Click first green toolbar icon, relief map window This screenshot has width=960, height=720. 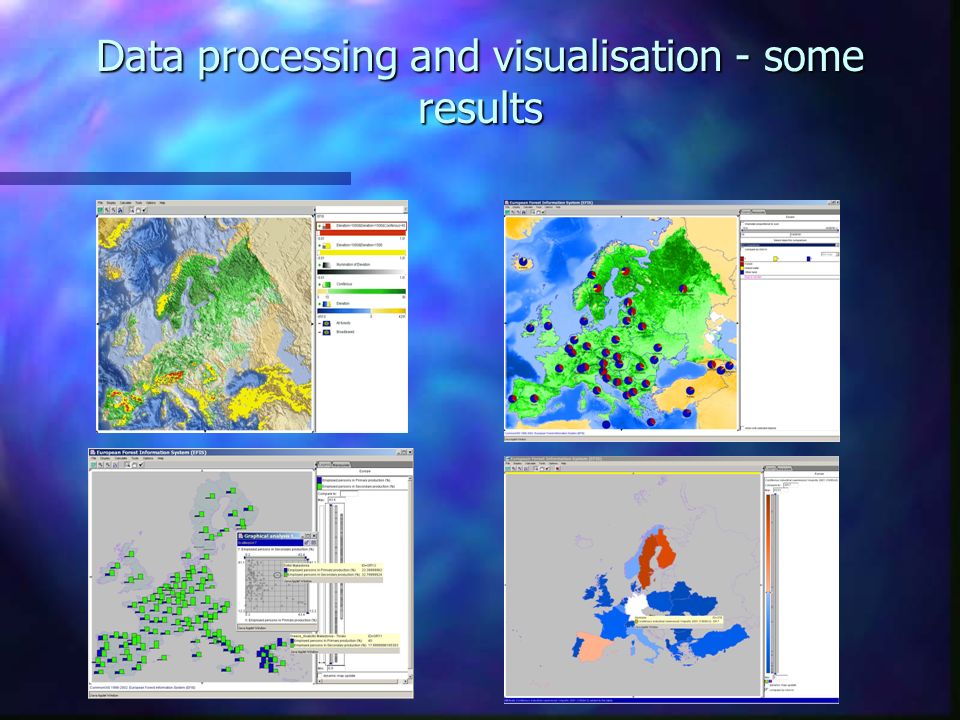tap(100, 210)
